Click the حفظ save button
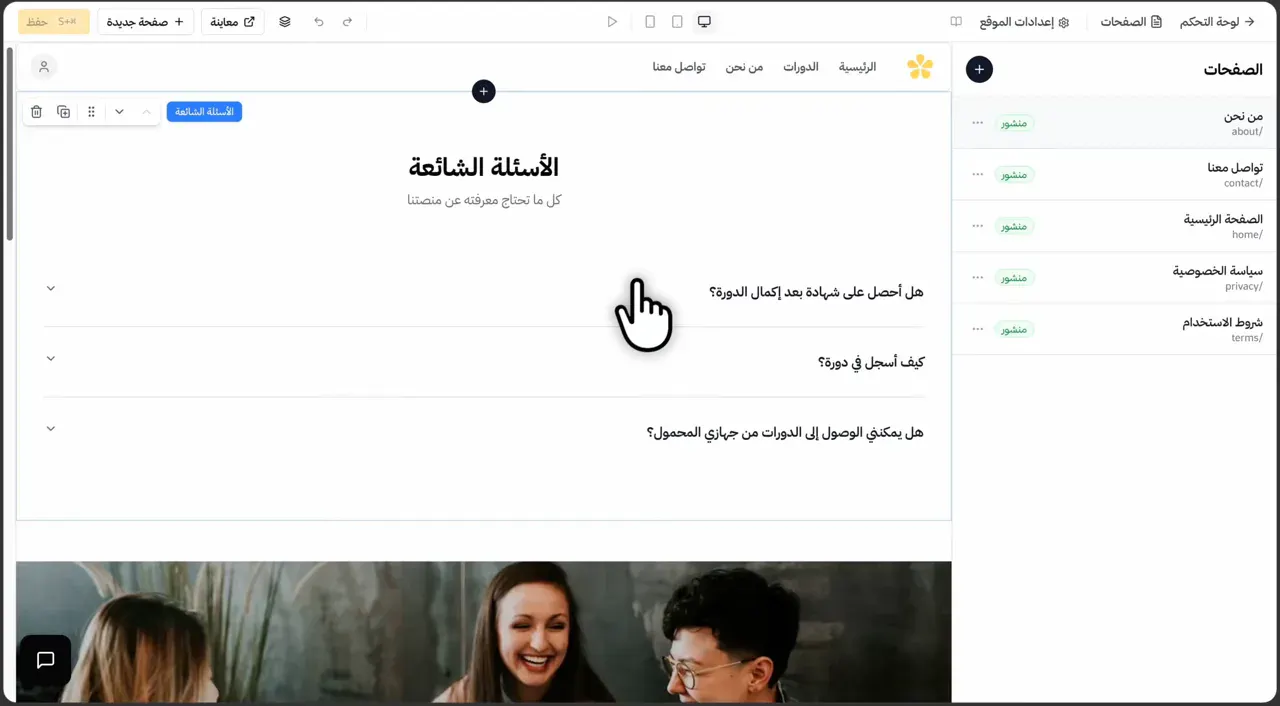Viewport: 1280px width, 706px height. (54, 21)
